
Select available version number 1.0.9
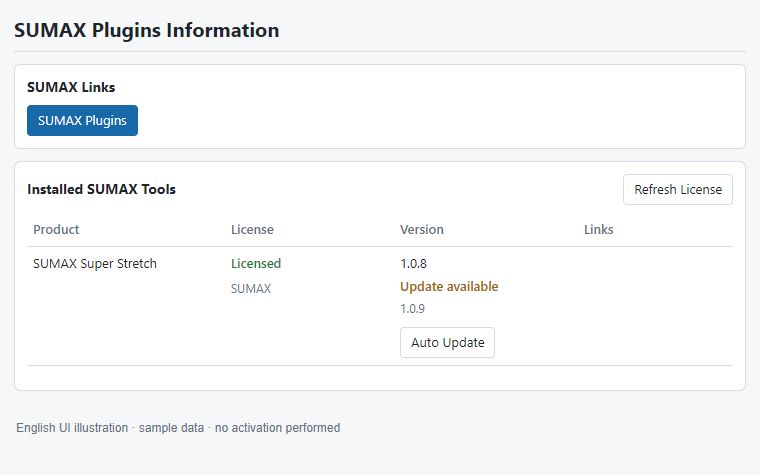point(412,309)
